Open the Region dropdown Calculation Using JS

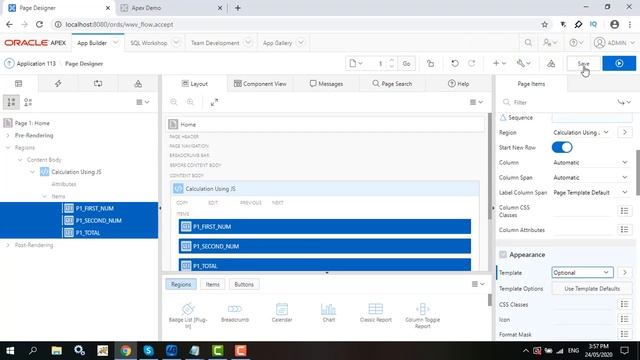[x=582, y=133]
